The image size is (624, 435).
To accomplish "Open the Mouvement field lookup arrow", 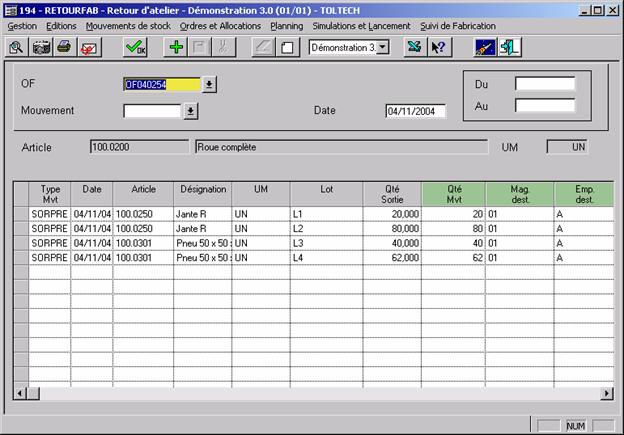I will [191, 111].
